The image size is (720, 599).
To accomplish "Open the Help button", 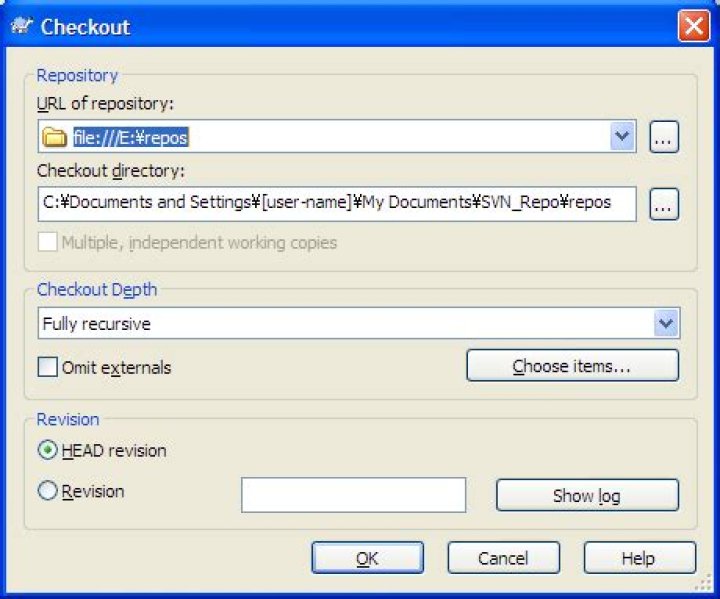I will pos(640,558).
